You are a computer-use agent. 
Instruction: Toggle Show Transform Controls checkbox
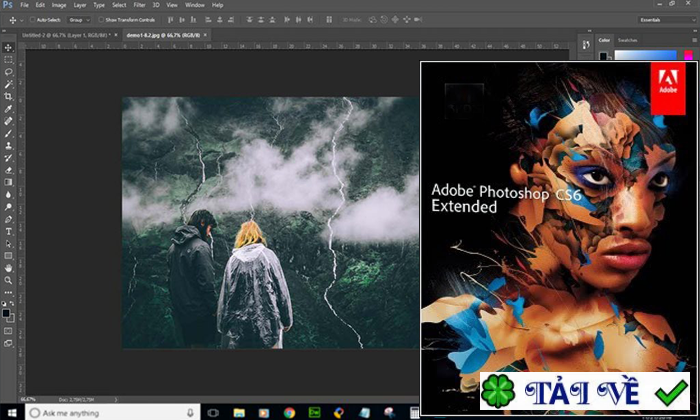103,19
